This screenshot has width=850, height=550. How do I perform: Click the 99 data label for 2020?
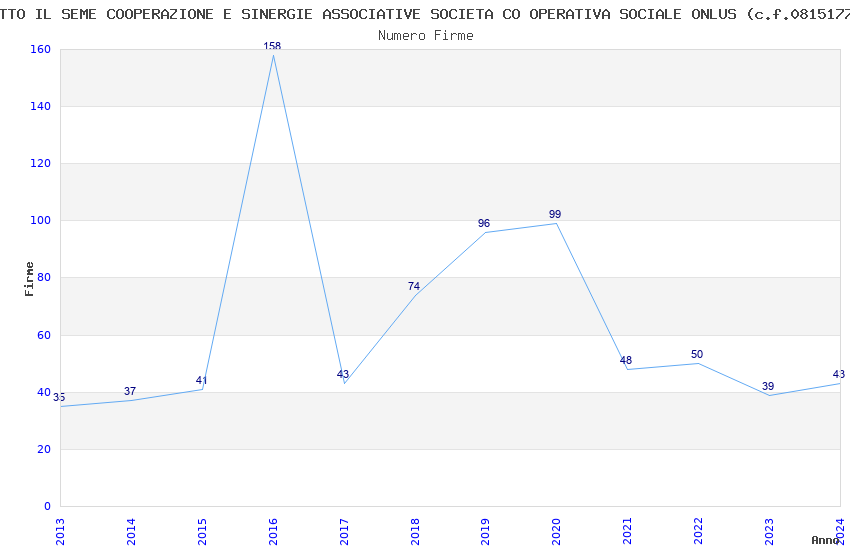pyautogui.click(x=555, y=215)
